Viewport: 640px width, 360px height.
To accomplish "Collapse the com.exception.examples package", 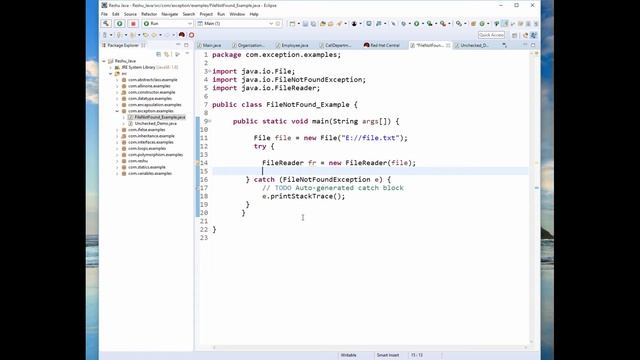I will pos(117,111).
